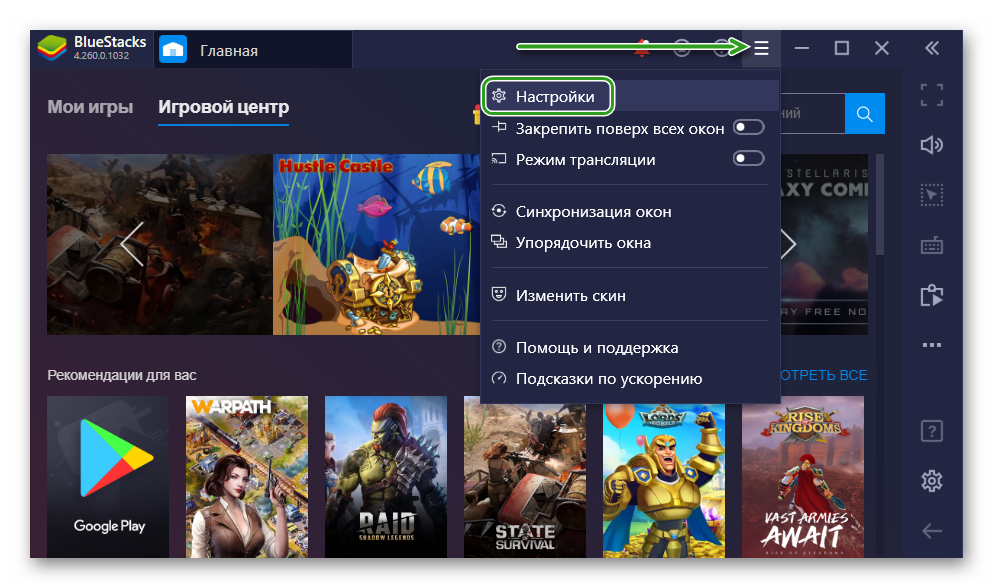Viewport: 993px width, 588px height.
Task: Open the Google Play tile
Action: [x=108, y=476]
